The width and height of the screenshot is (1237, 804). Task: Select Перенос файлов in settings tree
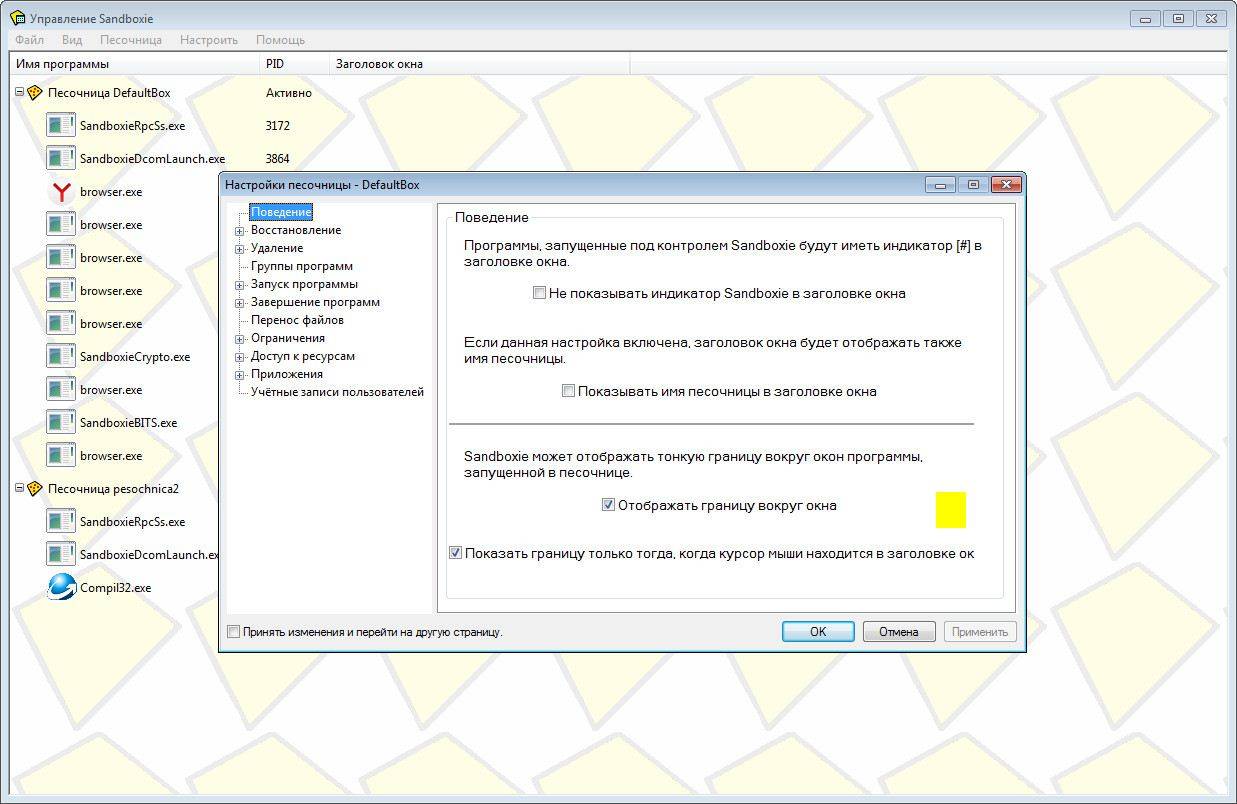(x=297, y=321)
